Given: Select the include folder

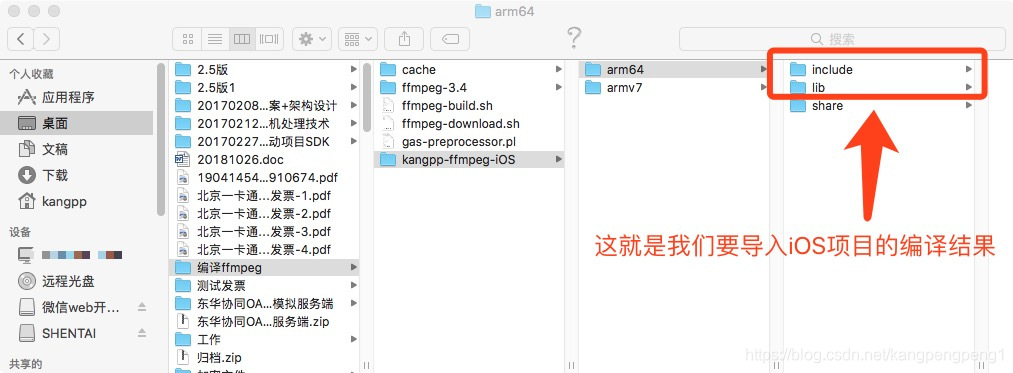Looking at the screenshot, I should pyautogui.click(x=879, y=70).
